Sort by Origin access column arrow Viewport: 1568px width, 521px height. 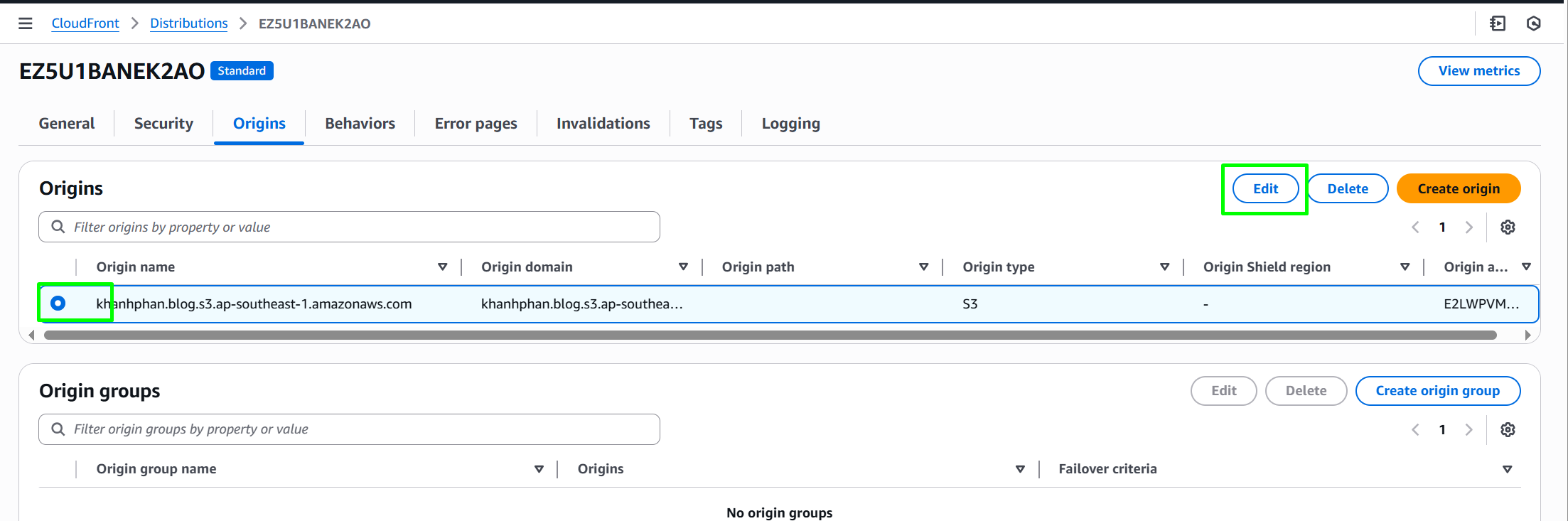coord(1526,267)
